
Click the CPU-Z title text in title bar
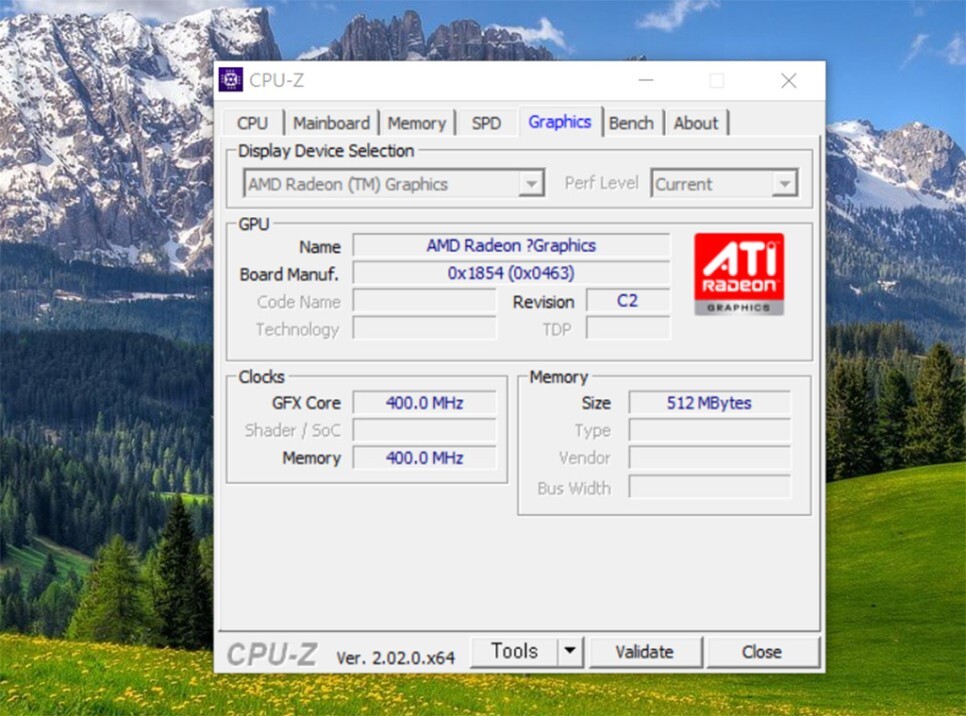277,81
